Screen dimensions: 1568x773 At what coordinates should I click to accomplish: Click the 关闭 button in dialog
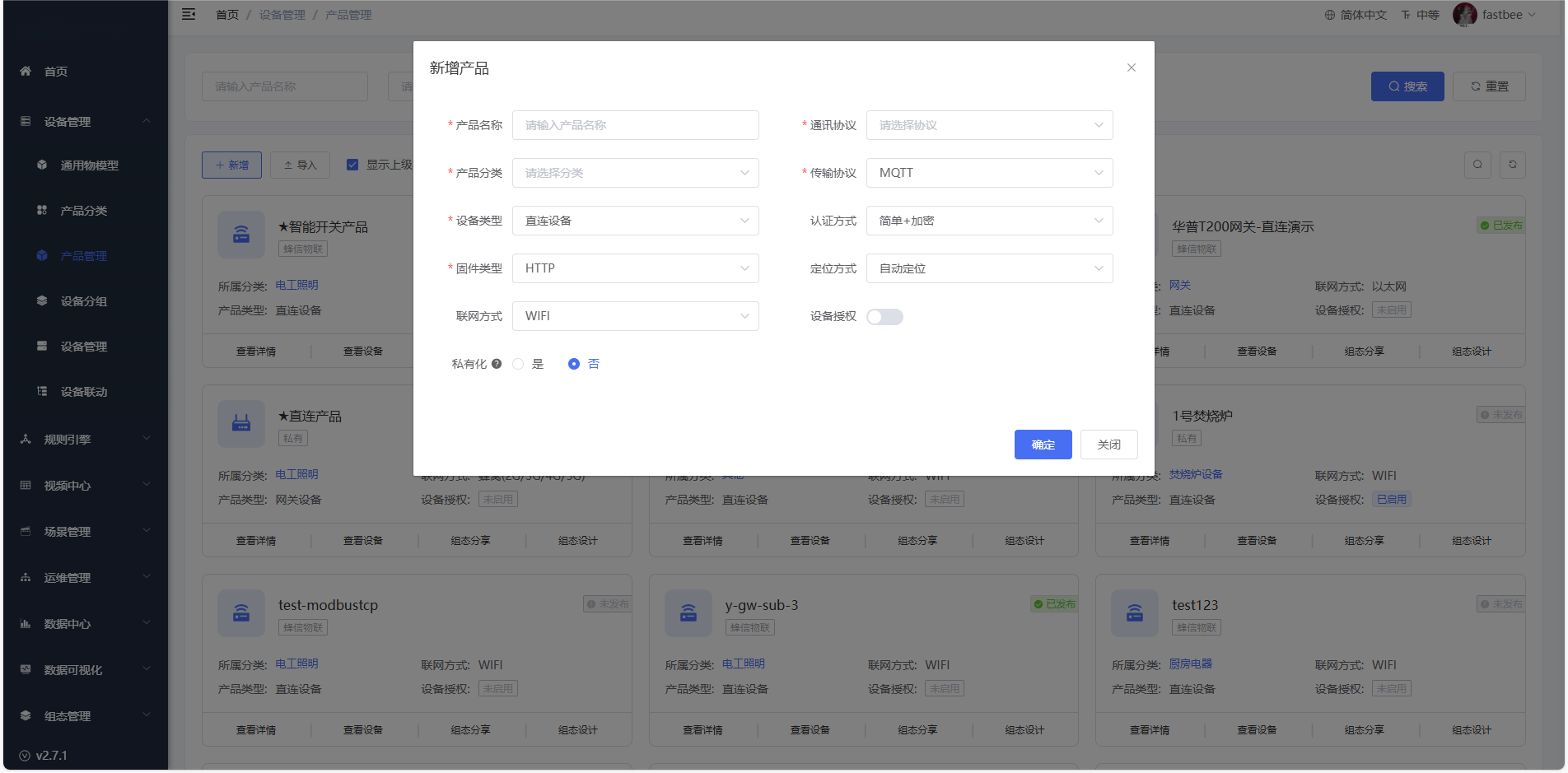click(1108, 445)
